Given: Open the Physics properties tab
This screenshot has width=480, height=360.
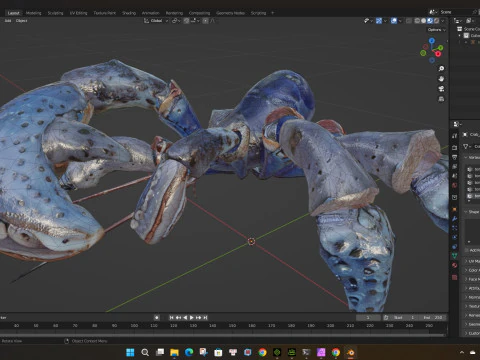Looking at the screenshot, I should (x=455, y=237).
